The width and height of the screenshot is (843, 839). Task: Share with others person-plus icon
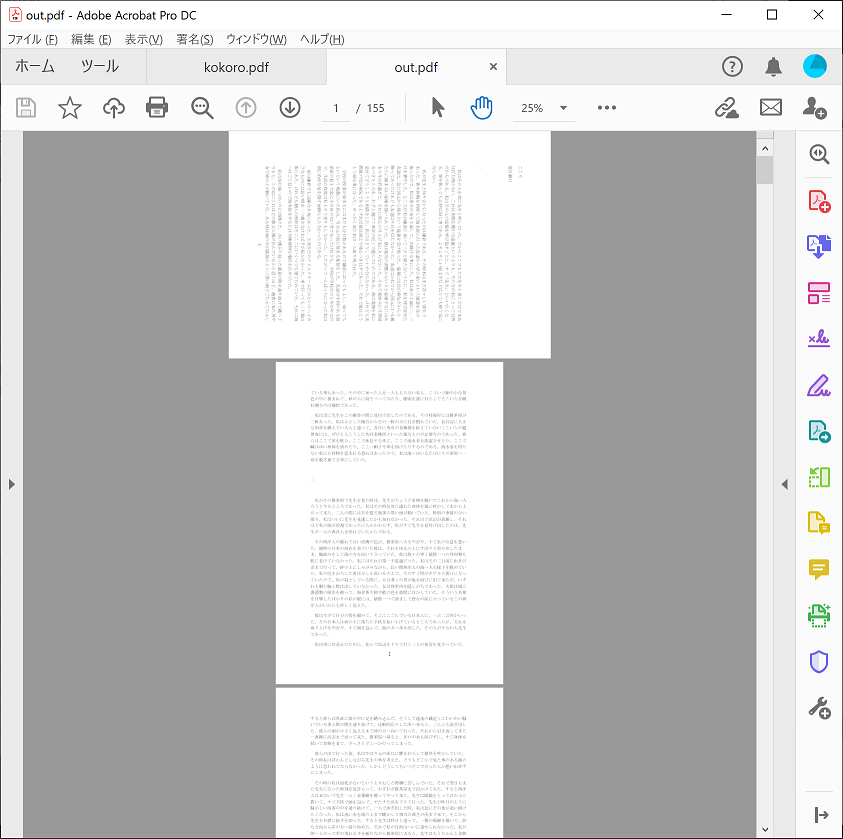click(x=815, y=108)
